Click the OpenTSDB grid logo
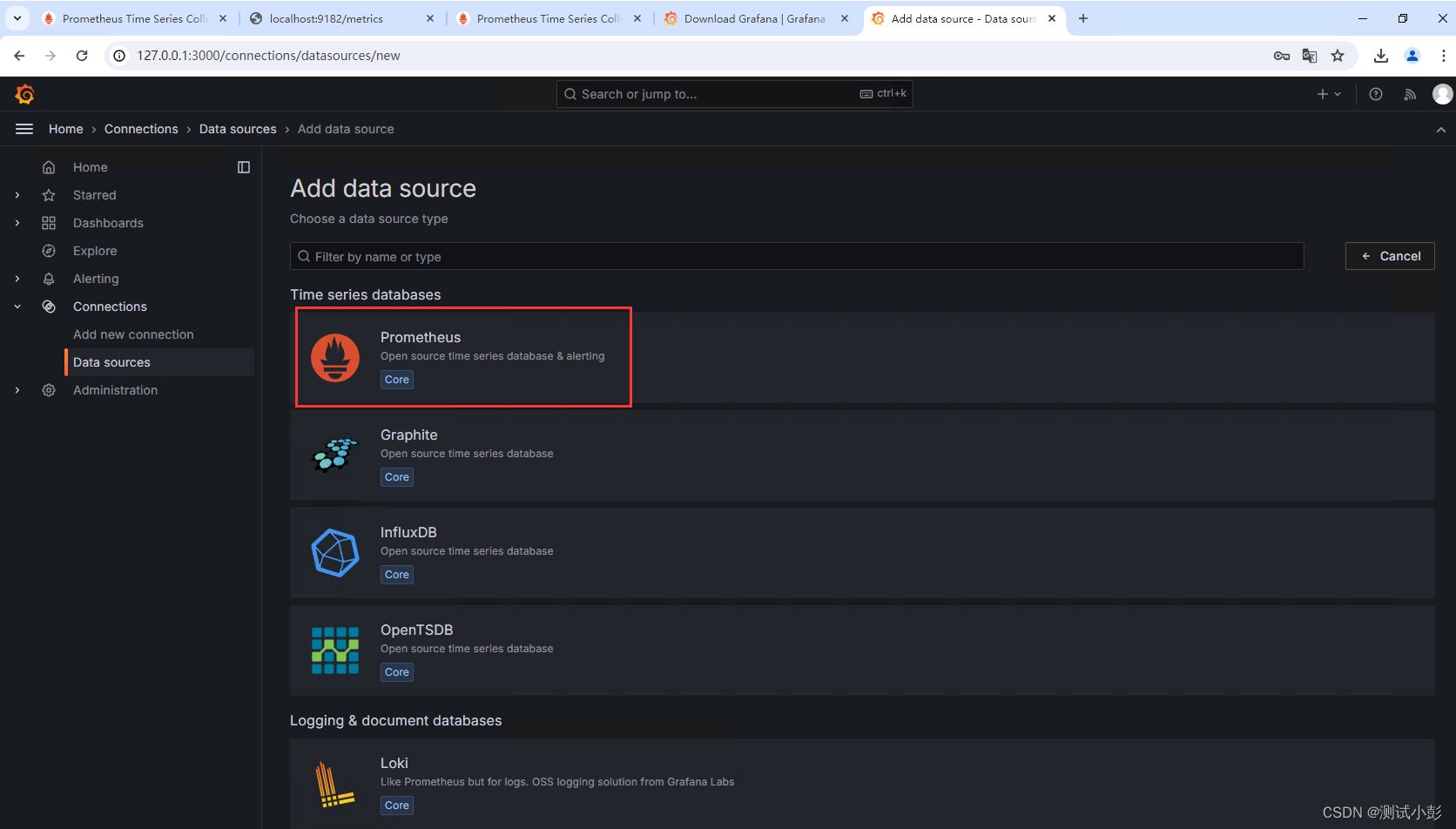This screenshot has height=829, width=1456. tap(335, 650)
